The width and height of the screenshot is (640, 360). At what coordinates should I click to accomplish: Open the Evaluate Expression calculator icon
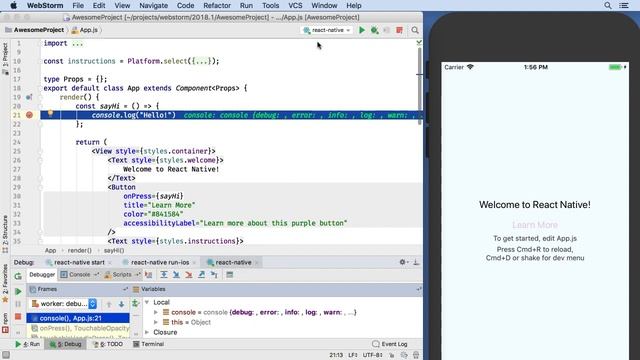pos(230,275)
